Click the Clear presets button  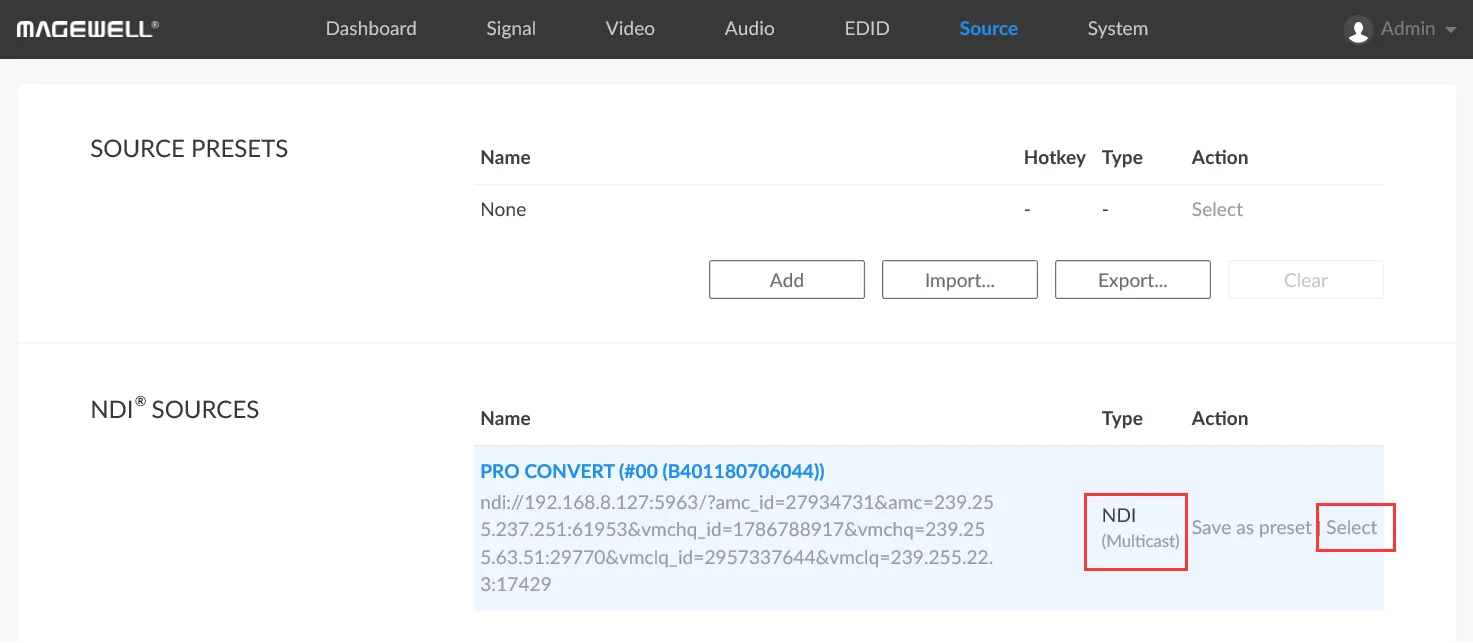1306,280
